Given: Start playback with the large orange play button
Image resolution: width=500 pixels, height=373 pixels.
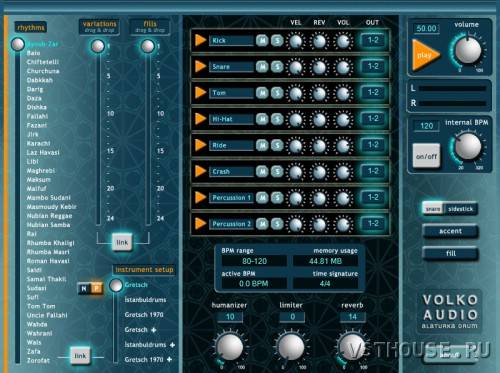Looking at the screenshot, I should 425,55.
